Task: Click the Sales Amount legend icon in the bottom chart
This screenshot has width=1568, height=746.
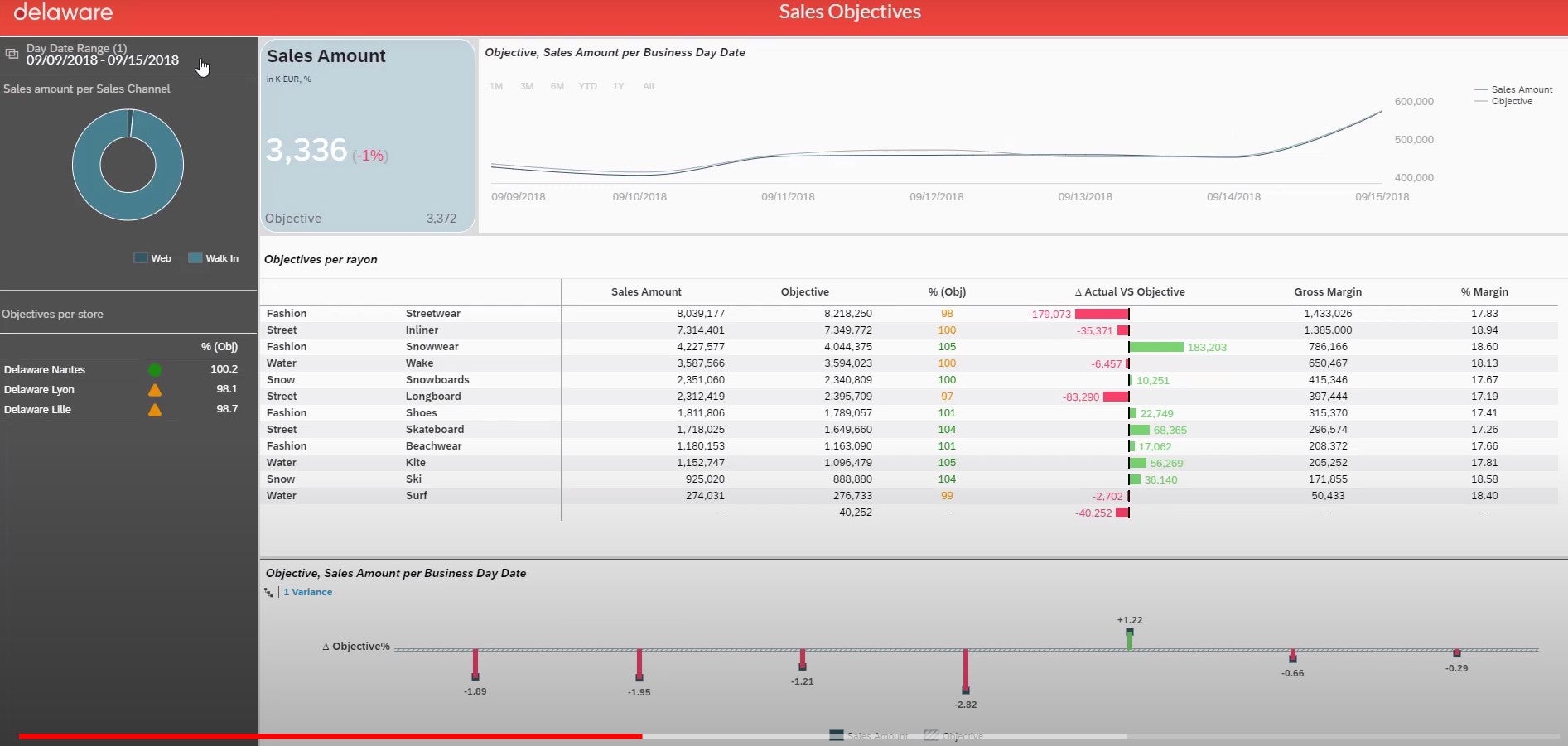Action: tap(837, 735)
